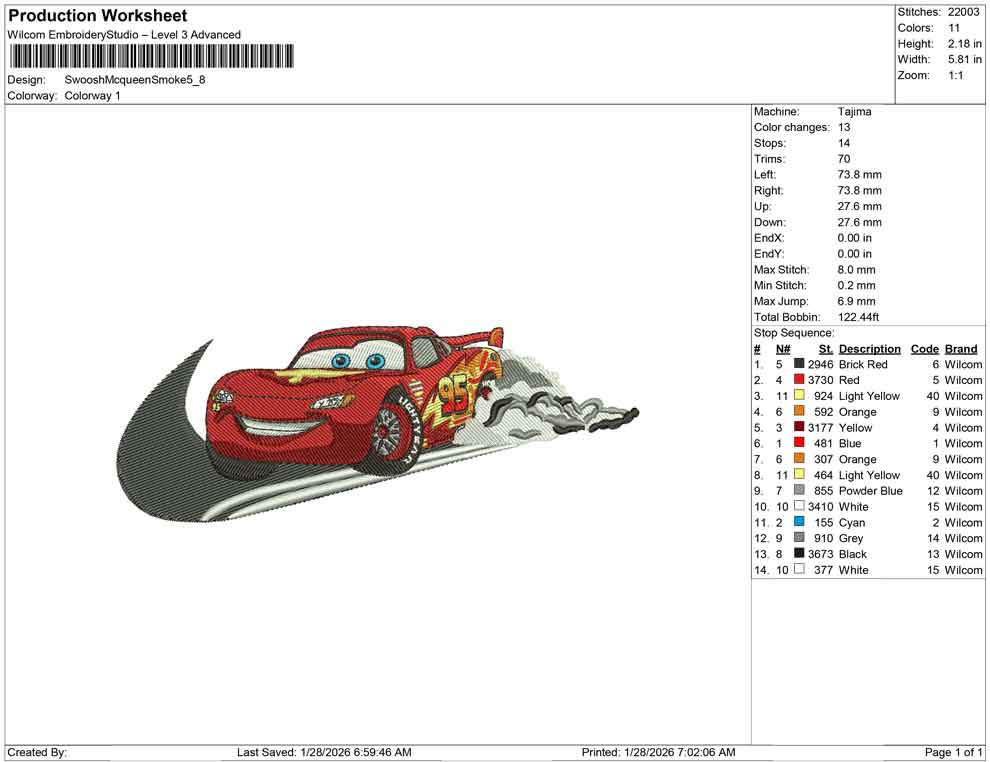Click the Brick Red color swatch
Image resolution: width=990 pixels, height=762 pixels.
click(x=797, y=364)
